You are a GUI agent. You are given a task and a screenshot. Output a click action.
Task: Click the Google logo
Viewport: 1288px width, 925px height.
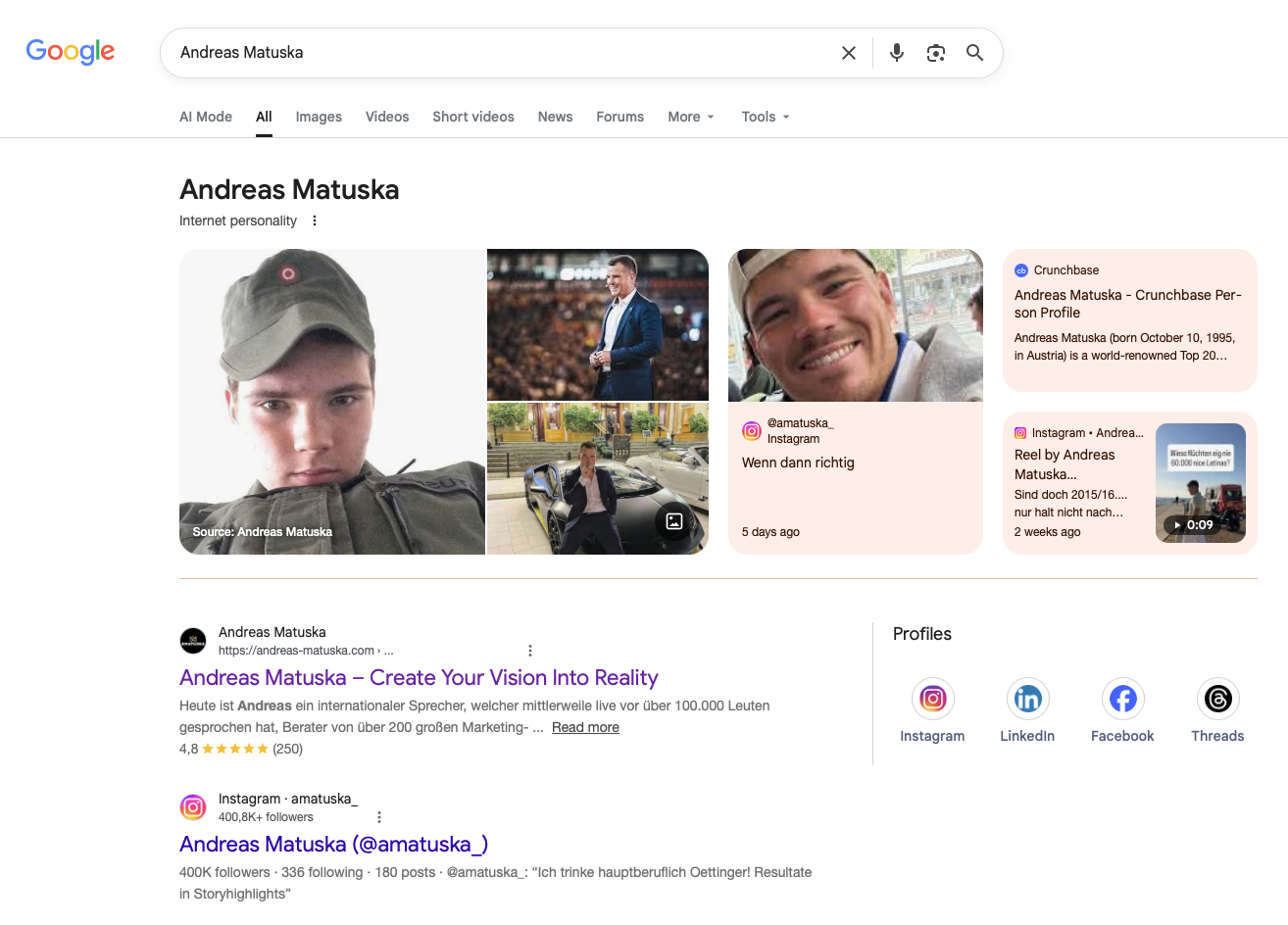[71, 51]
